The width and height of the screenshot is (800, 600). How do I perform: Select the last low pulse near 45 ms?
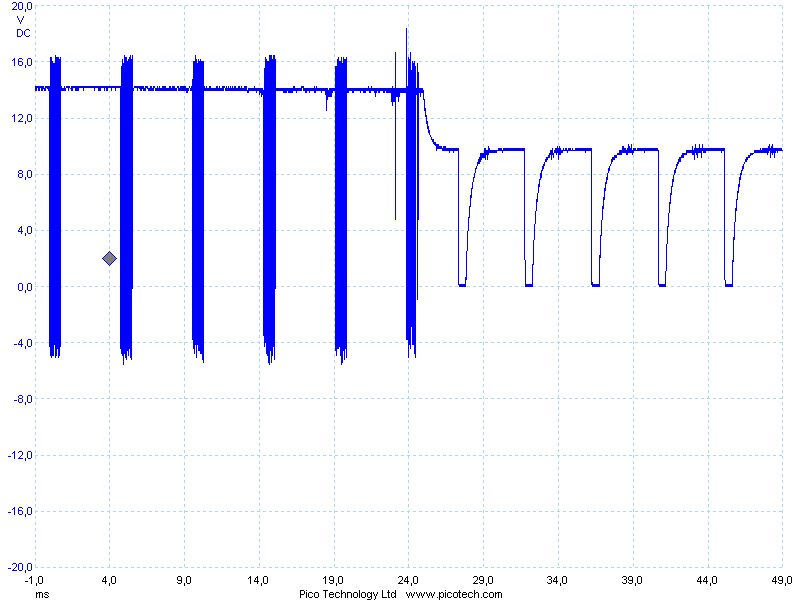tap(729, 284)
